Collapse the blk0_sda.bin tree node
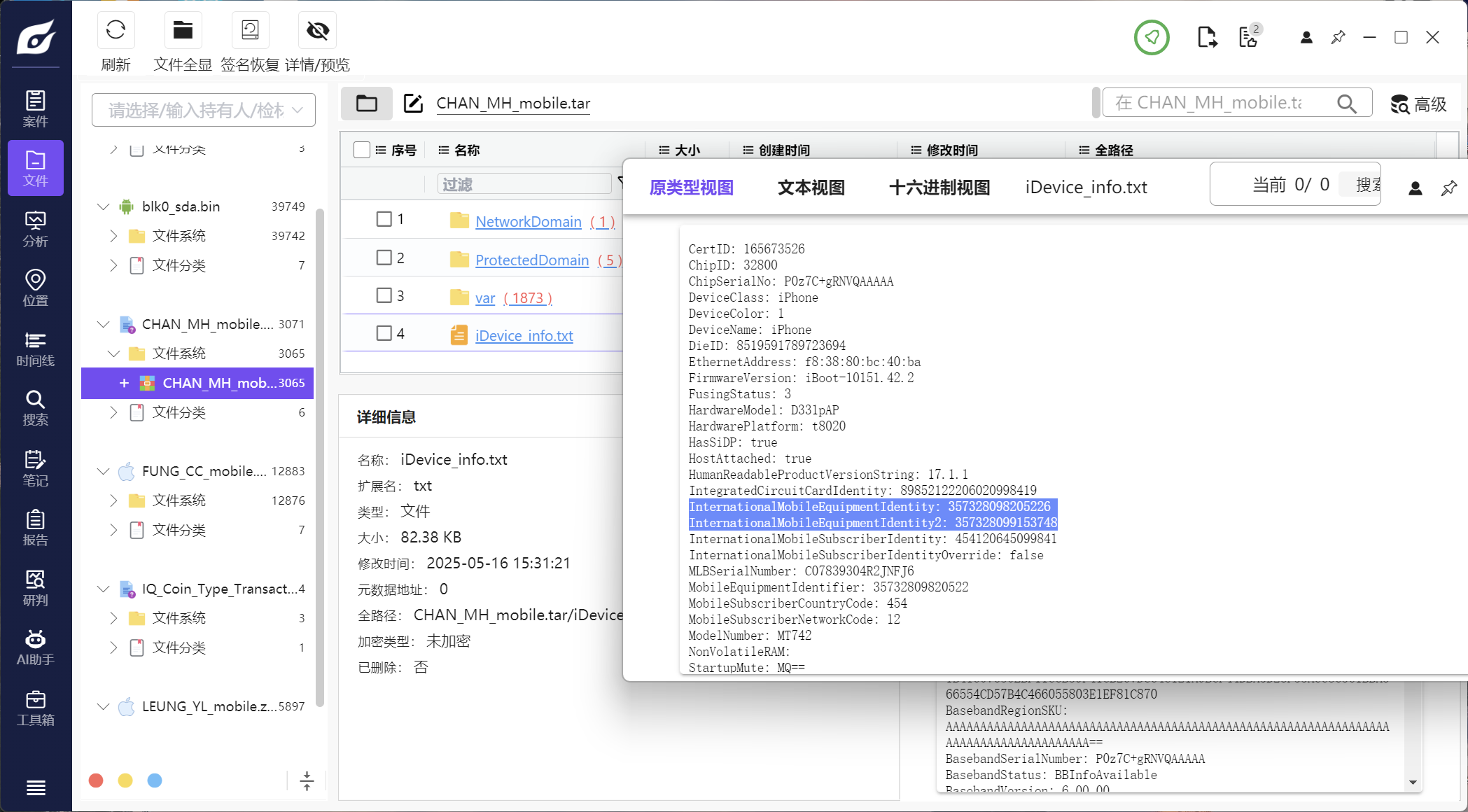This screenshot has width=1468, height=812. [x=103, y=206]
